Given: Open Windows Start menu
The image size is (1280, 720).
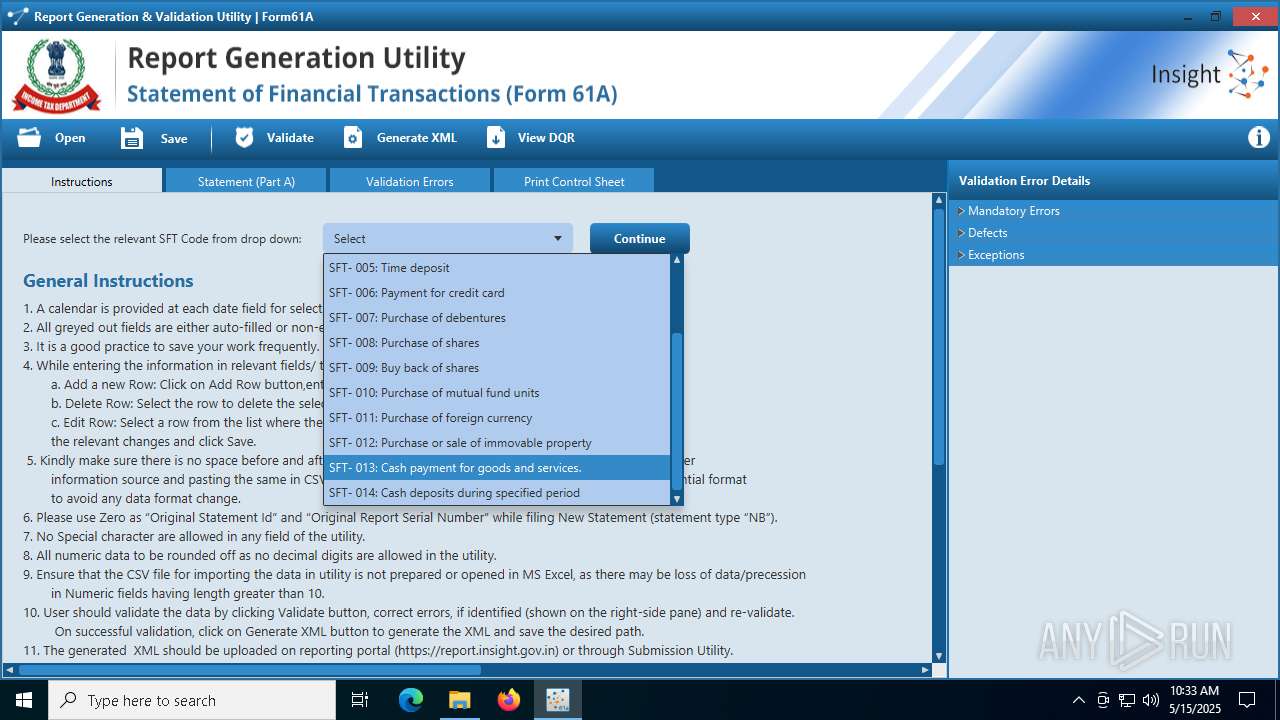Looking at the screenshot, I should [x=23, y=700].
